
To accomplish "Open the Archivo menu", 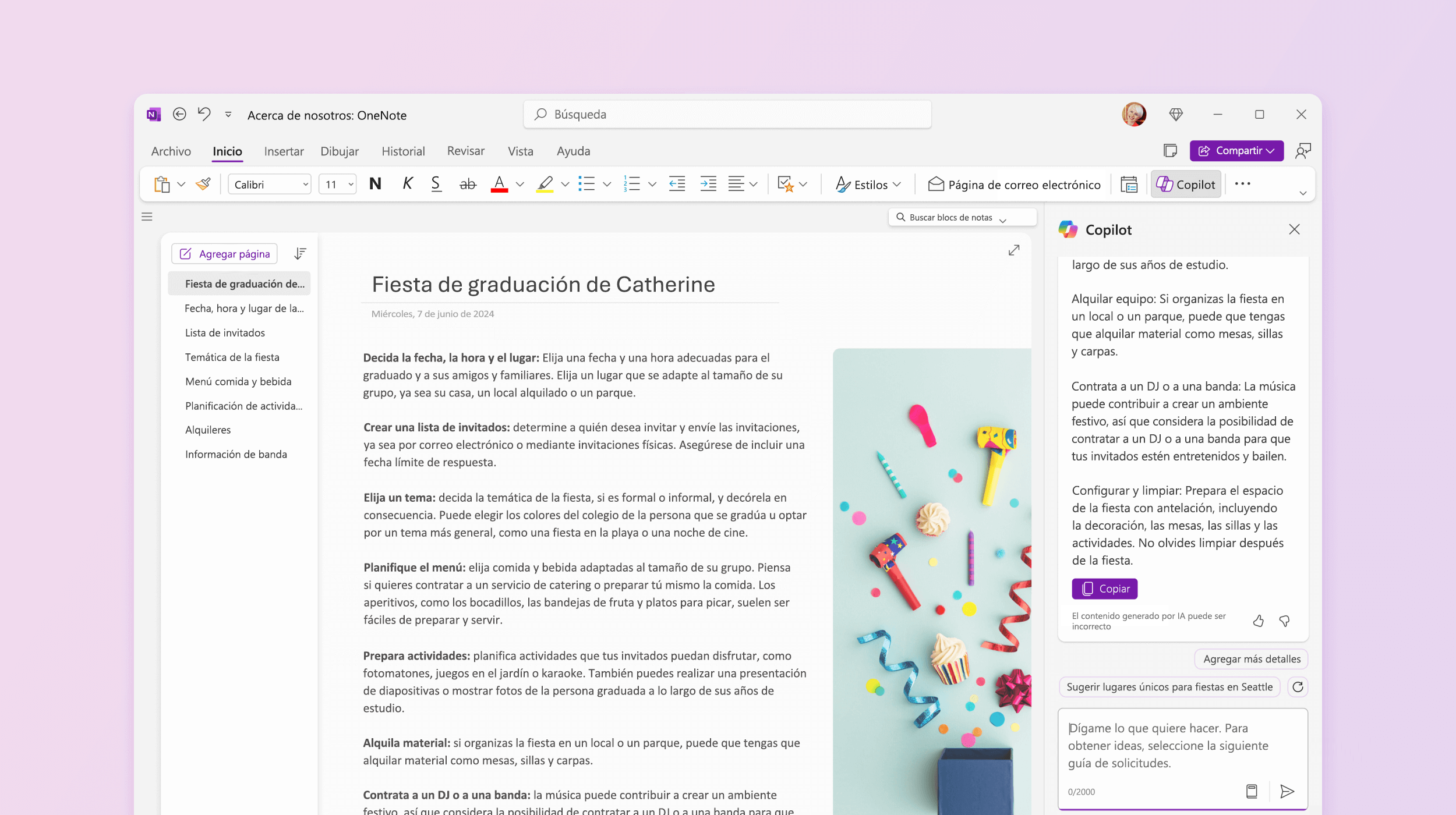I will click(171, 151).
